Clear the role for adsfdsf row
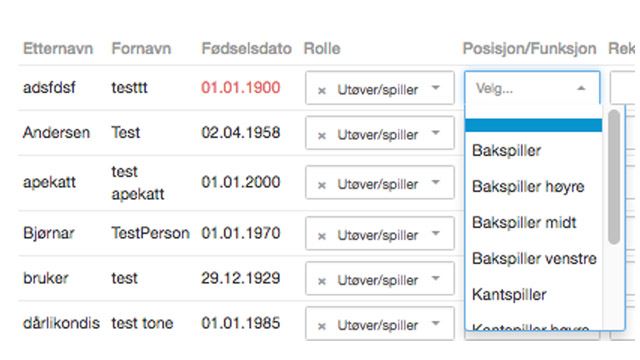The height and width of the screenshot is (360, 640). [x=322, y=91]
